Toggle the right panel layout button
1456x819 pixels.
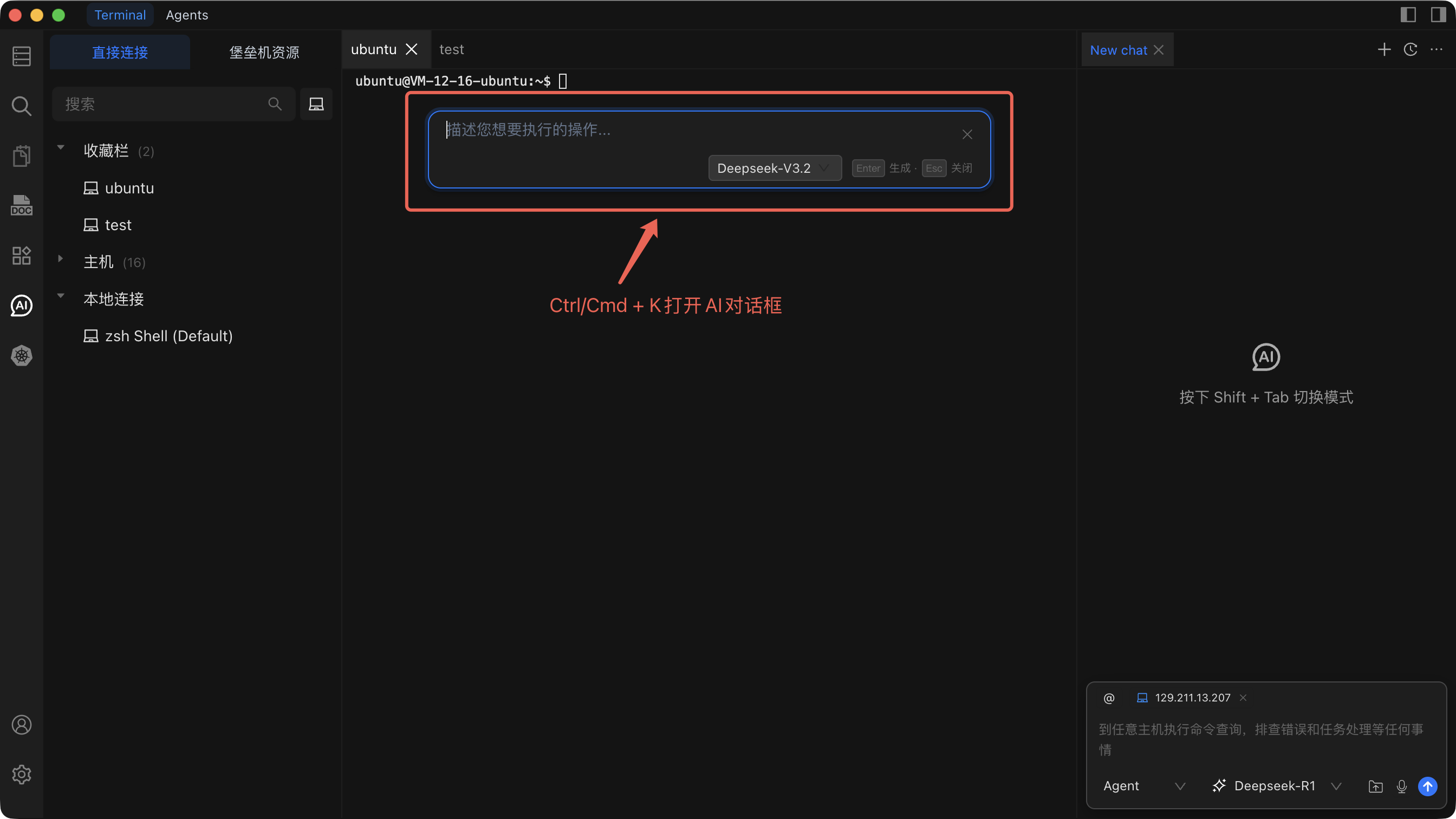point(1438,15)
